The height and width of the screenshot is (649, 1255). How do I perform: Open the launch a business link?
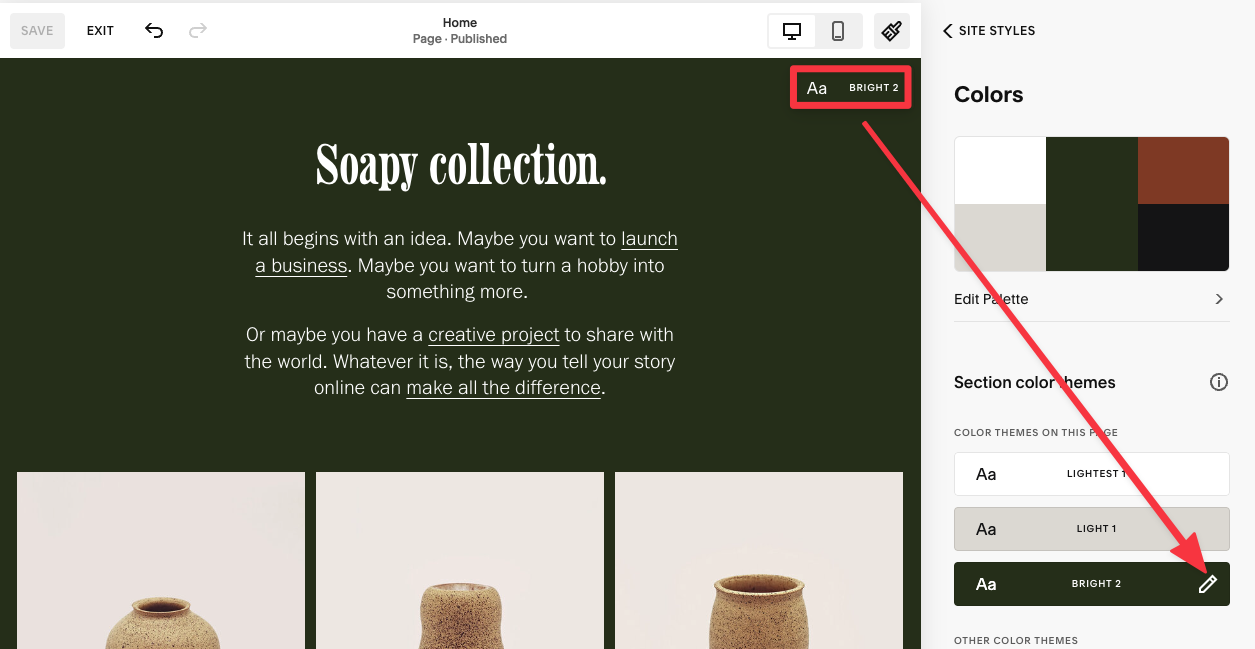(x=649, y=238)
